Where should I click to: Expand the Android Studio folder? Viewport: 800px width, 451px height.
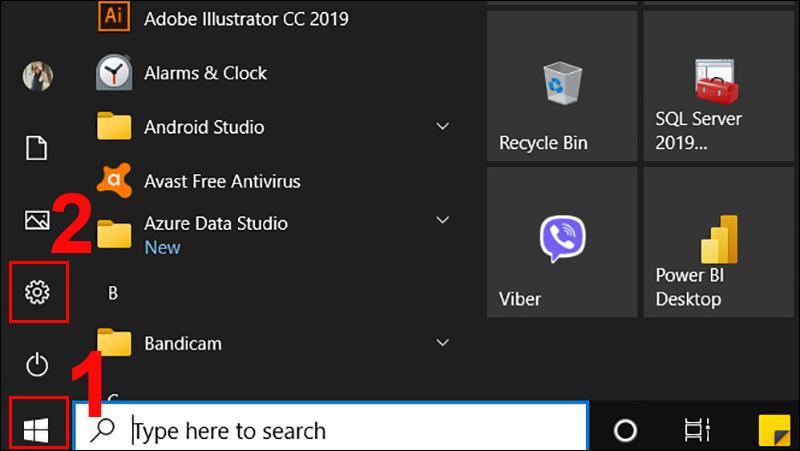(x=442, y=126)
